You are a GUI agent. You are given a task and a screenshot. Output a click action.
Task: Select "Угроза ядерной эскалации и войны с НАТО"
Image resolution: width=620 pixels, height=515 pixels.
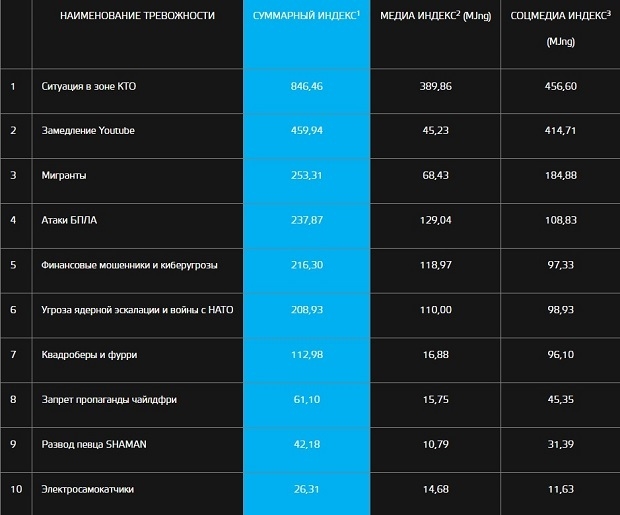[x=138, y=310]
